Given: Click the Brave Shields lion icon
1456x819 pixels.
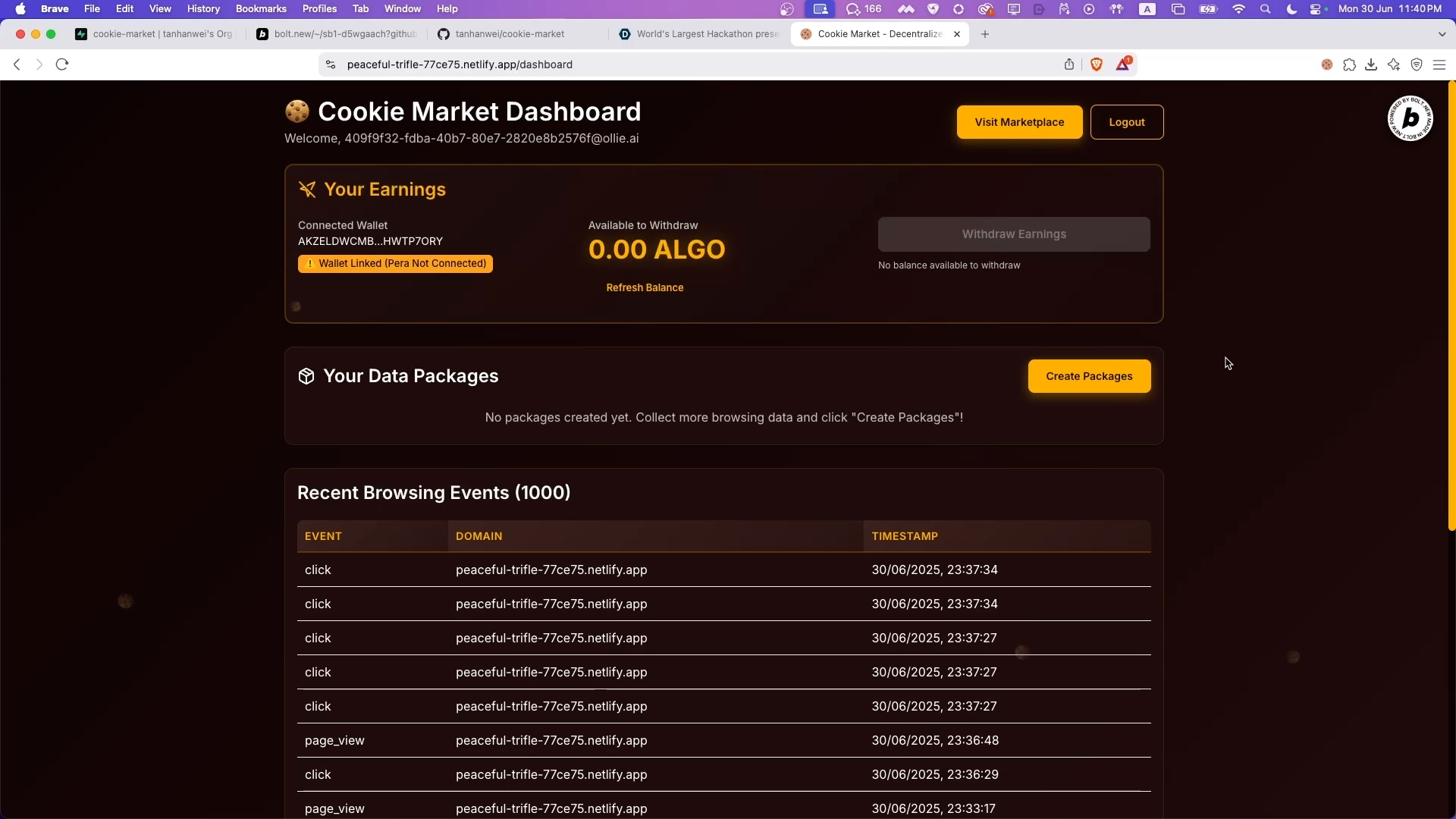Looking at the screenshot, I should [1096, 64].
